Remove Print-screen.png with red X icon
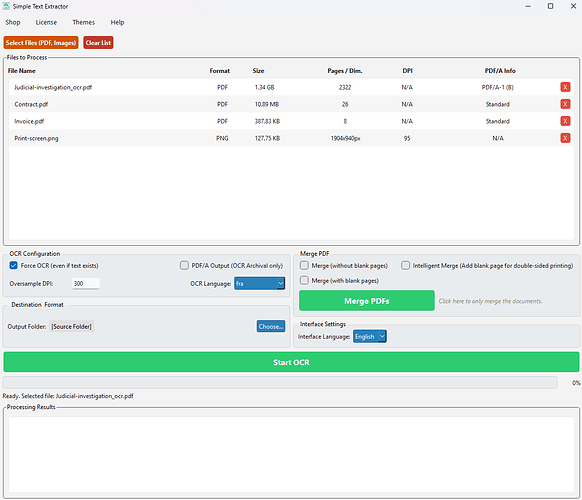The height and width of the screenshot is (500, 582). (x=565, y=138)
